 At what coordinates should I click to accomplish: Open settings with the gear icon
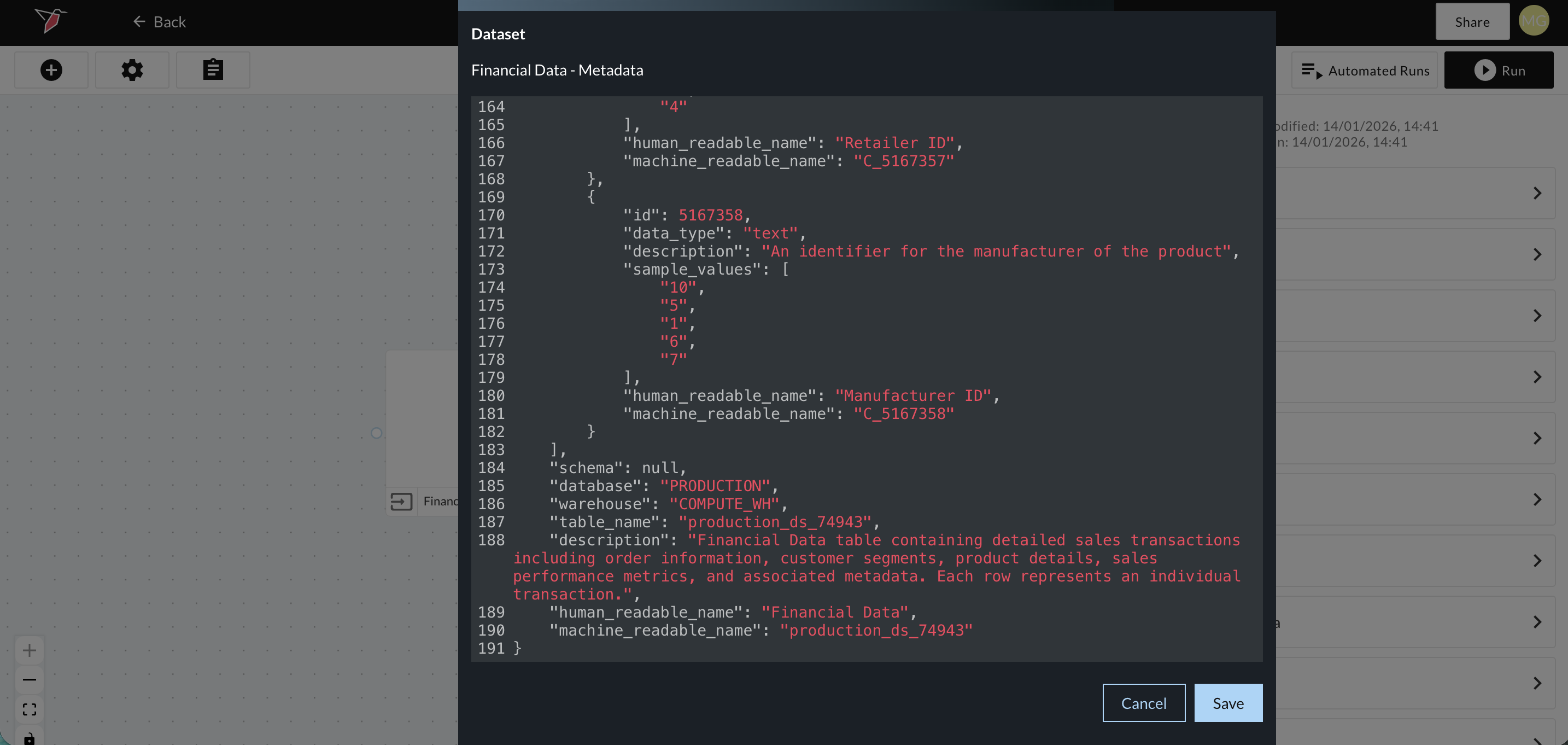click(x=132, y=70)
